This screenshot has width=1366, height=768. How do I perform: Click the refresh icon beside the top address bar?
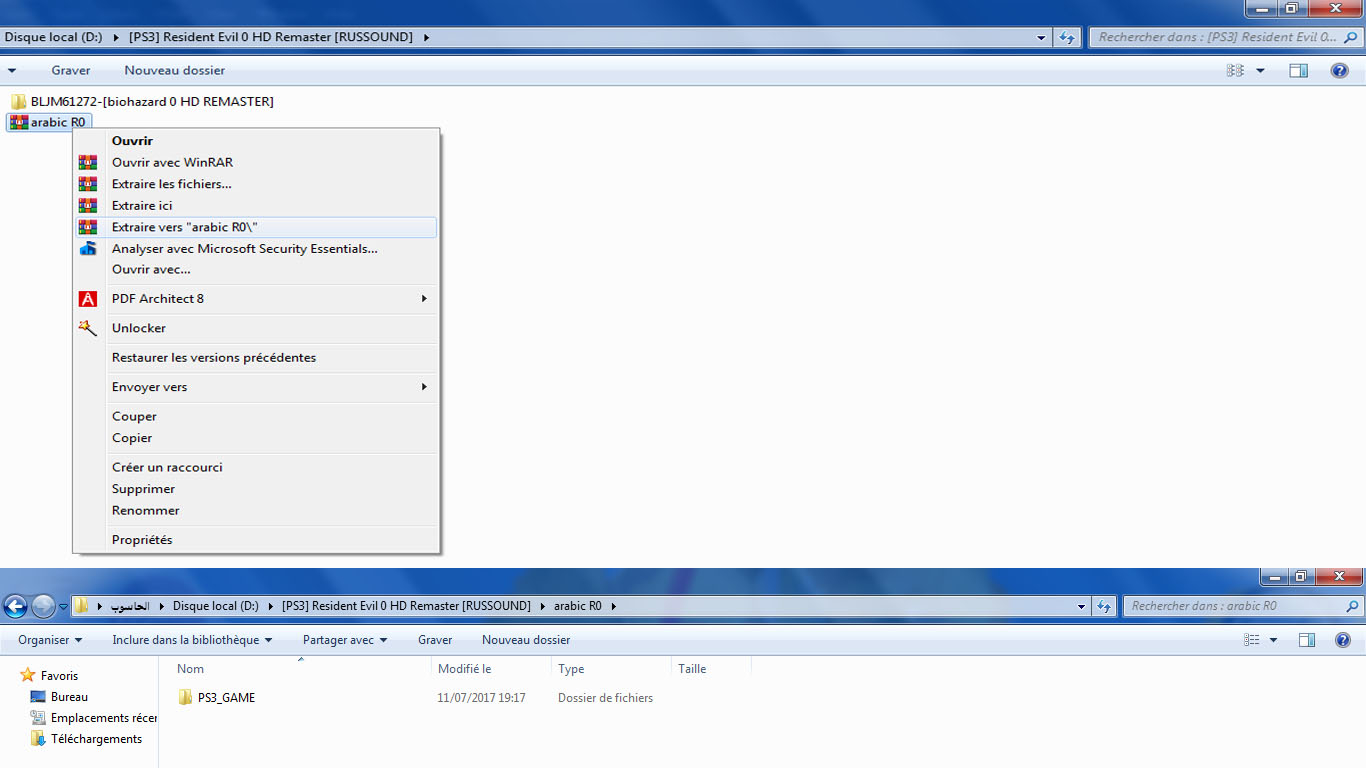coord(1067,37)
